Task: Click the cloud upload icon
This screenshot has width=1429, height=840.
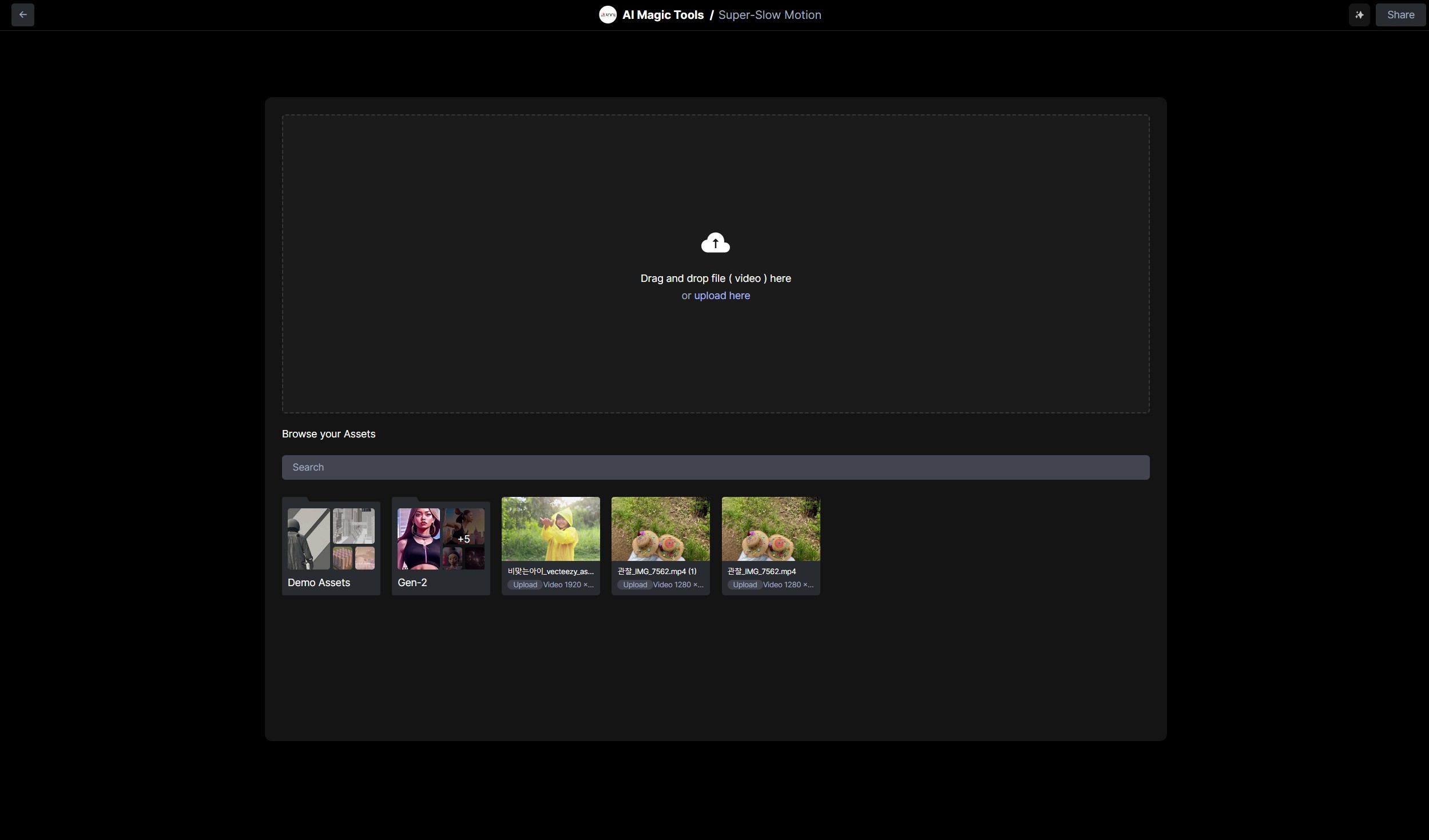Action: click(x=715, y=242)
